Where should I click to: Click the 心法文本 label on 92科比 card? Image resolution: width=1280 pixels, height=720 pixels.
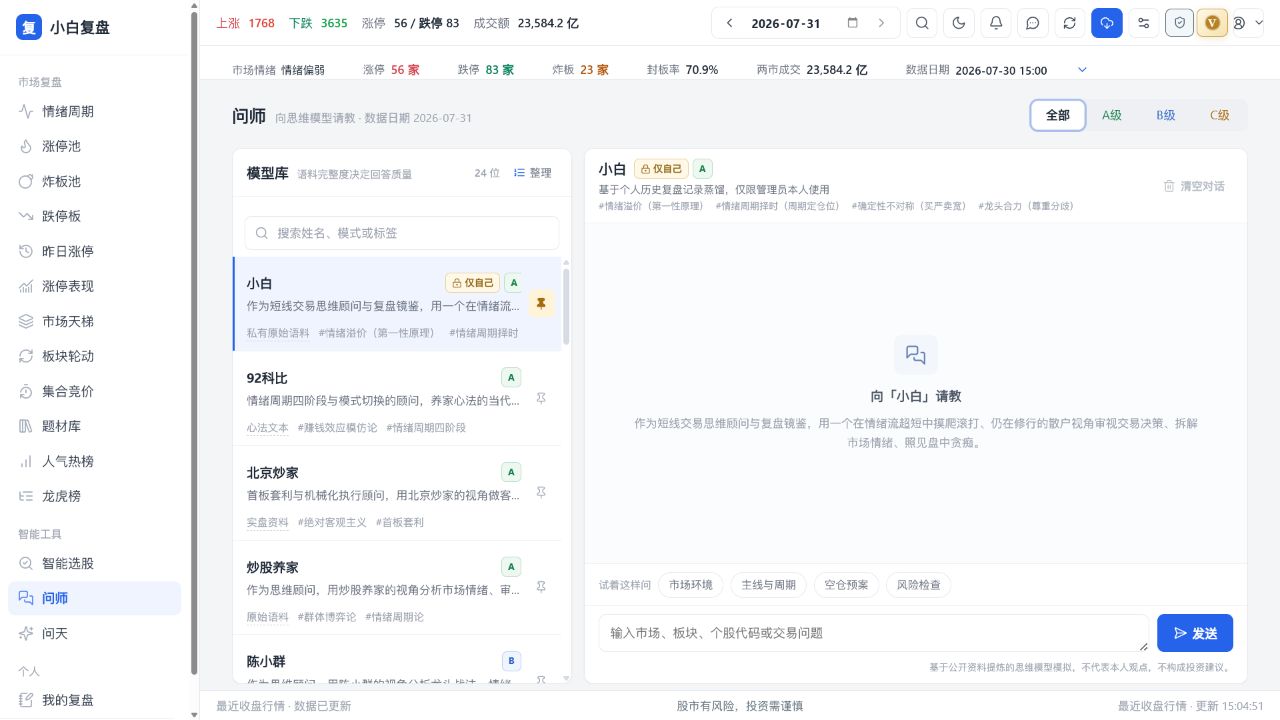[267, 427]
